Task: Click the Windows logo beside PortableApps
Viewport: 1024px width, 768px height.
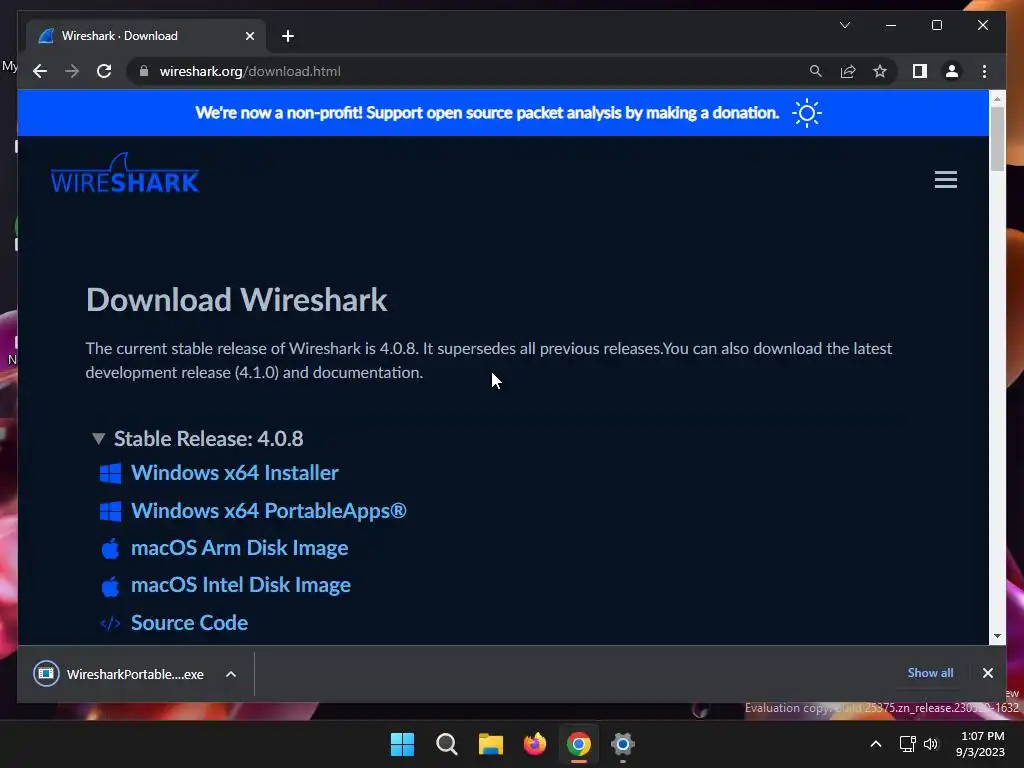Action: tap(110, 511)
